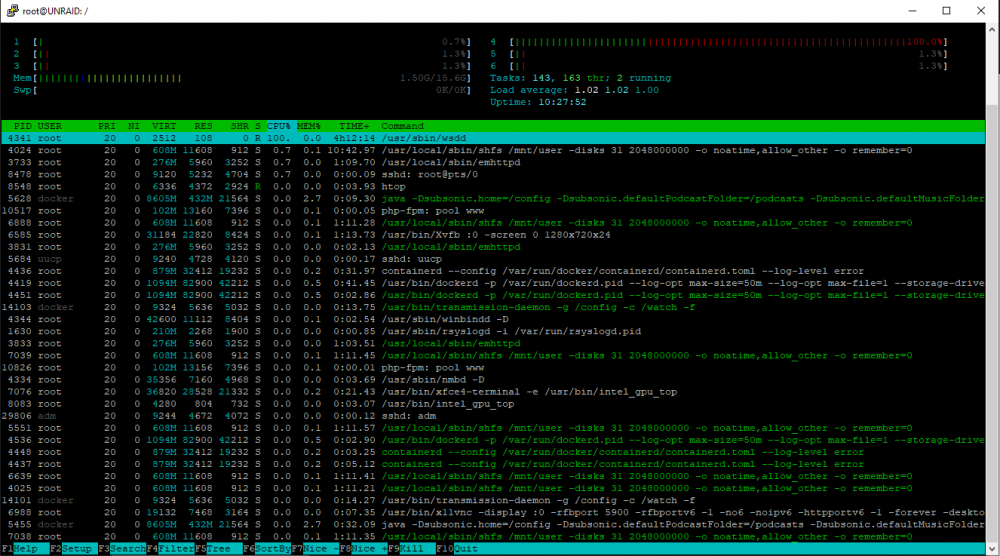
Task: Open F4 Filter in the bottom bar
Action: (171, 548)
